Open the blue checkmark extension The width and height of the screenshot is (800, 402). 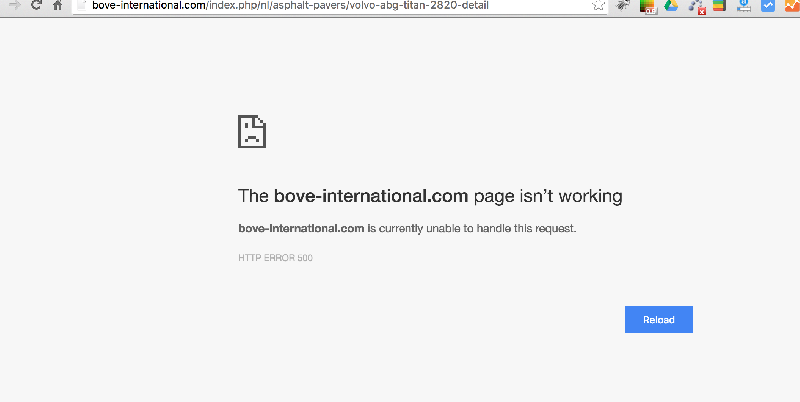768,6
